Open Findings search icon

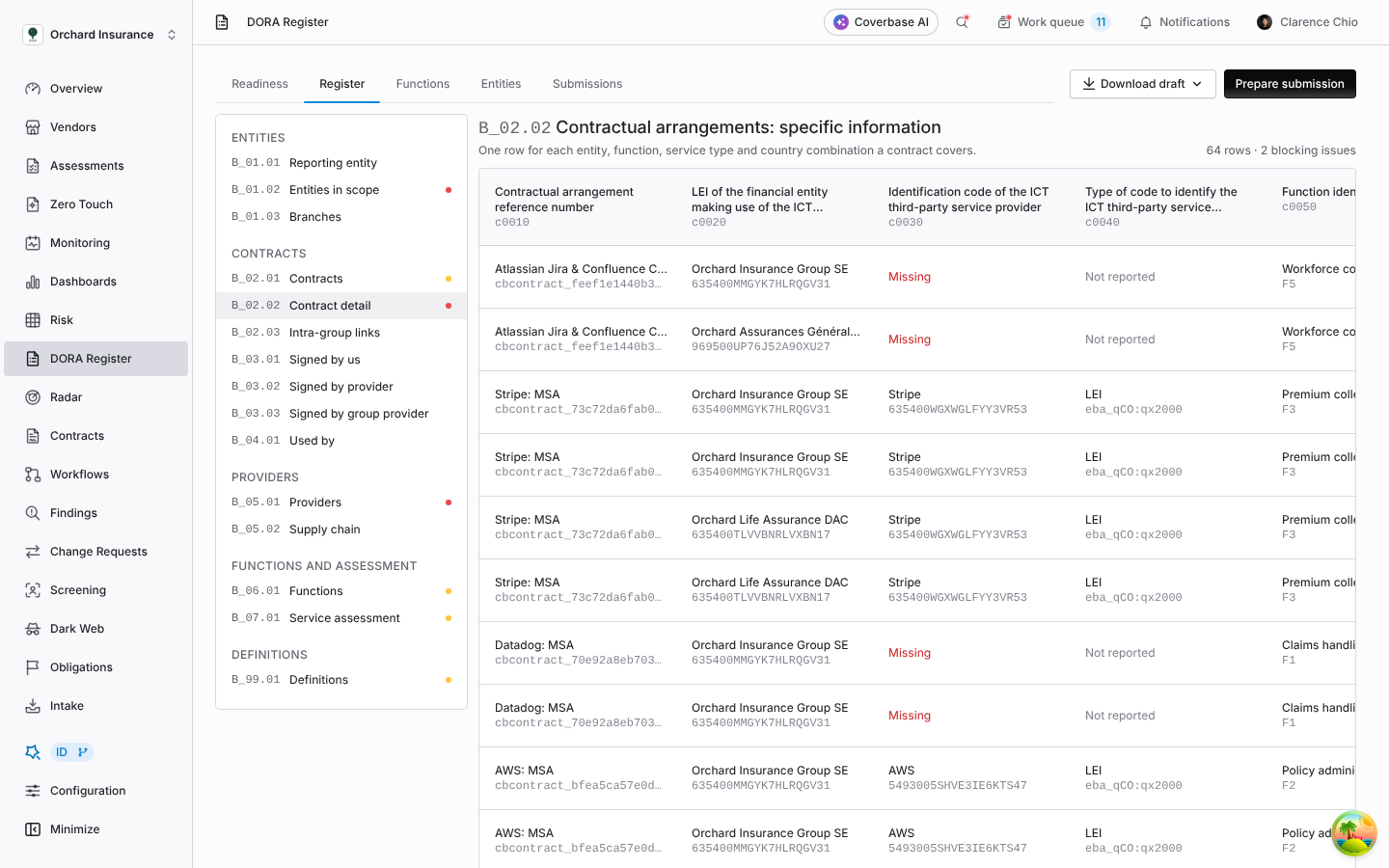pyautogui.click(x=33, y=513)
